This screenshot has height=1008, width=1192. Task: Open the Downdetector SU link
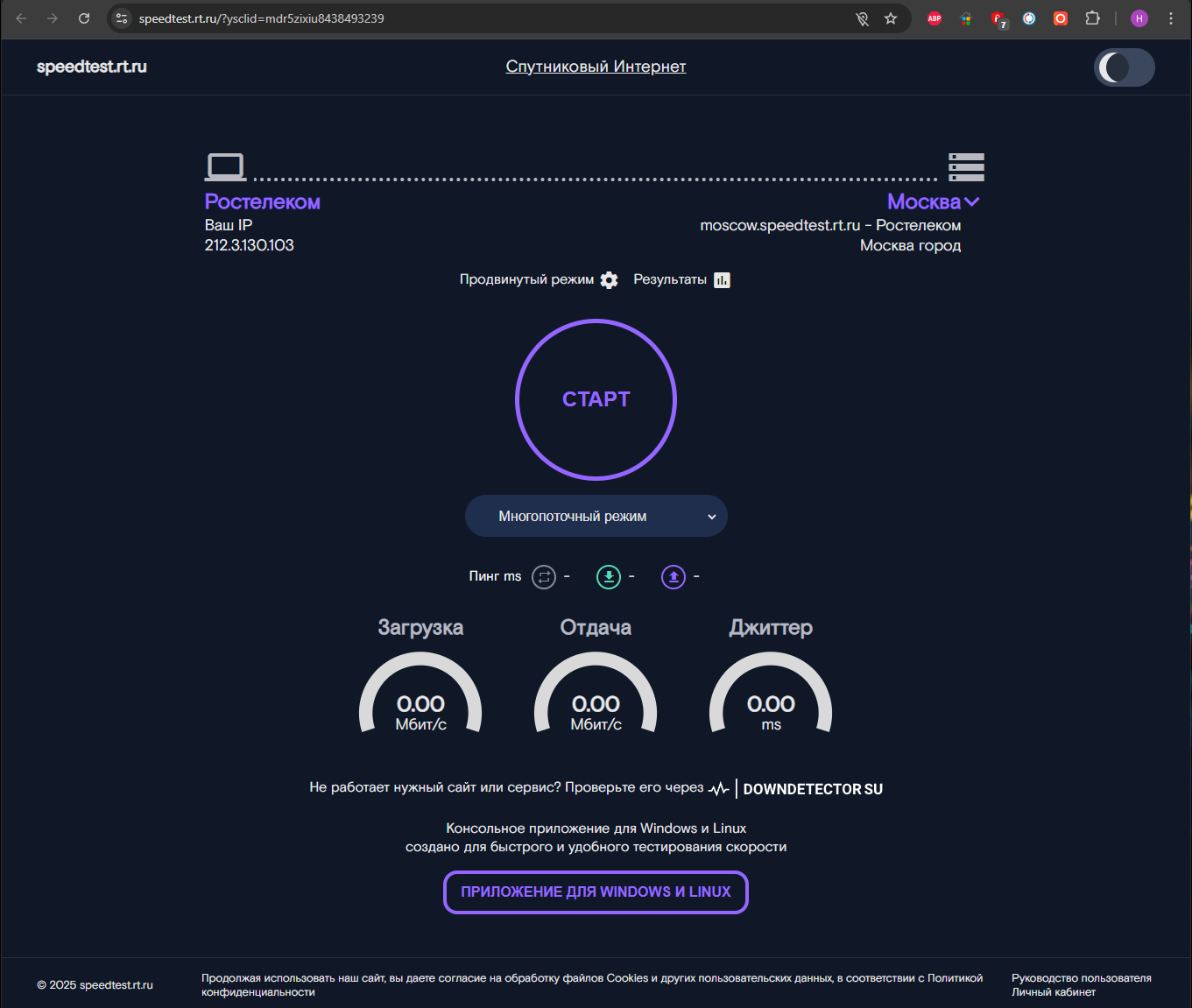(x=812, y=789)
